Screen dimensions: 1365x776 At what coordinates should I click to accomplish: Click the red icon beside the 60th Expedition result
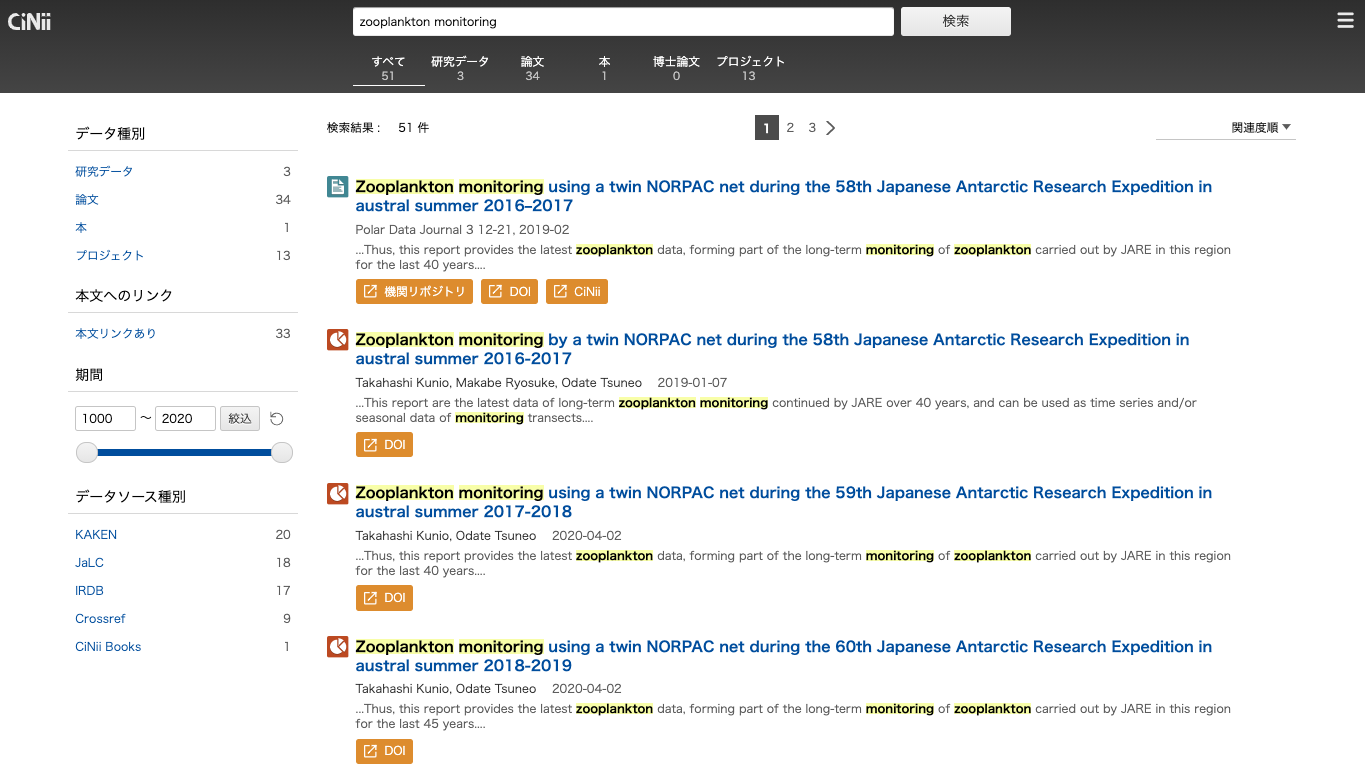point(337,647)
